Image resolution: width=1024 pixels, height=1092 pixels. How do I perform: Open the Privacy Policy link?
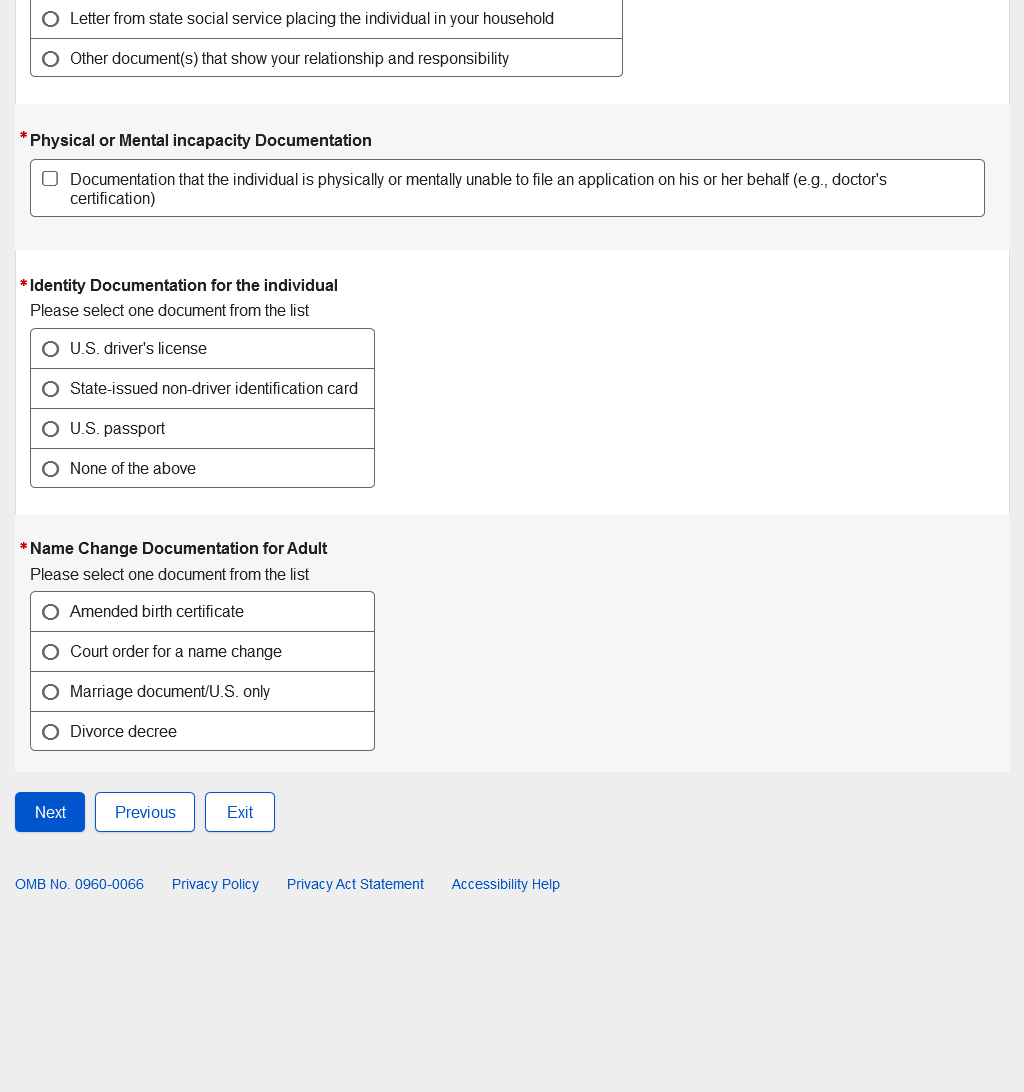(215, 884)
